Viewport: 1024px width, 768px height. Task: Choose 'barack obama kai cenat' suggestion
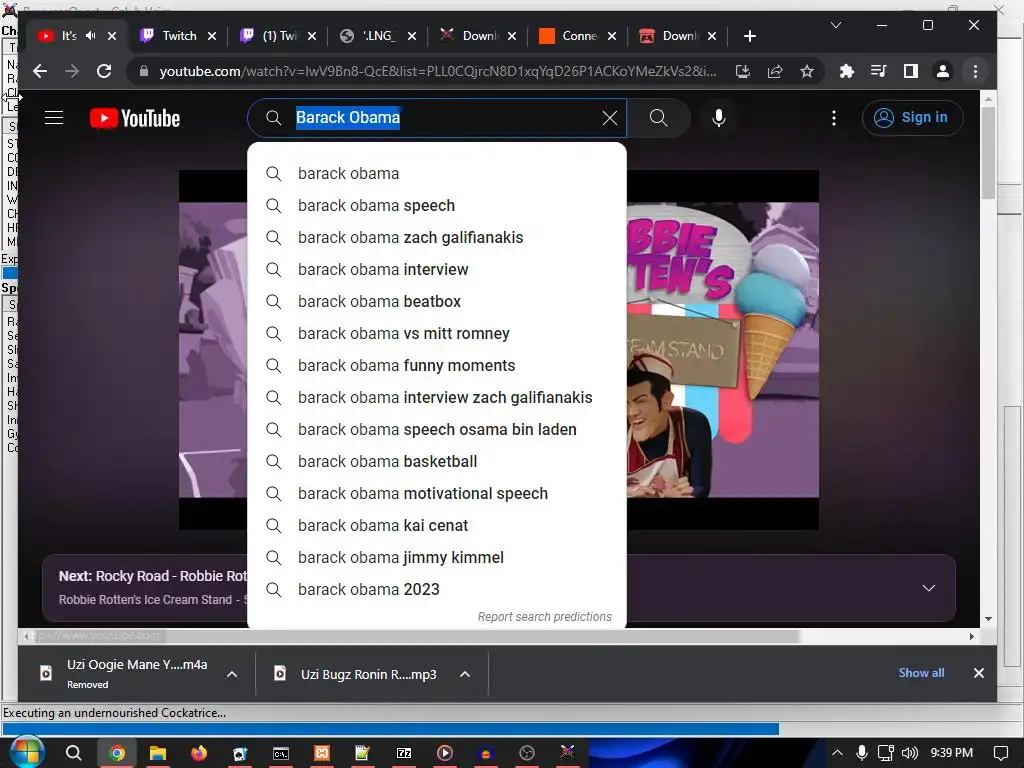click(x=436, y=526)
